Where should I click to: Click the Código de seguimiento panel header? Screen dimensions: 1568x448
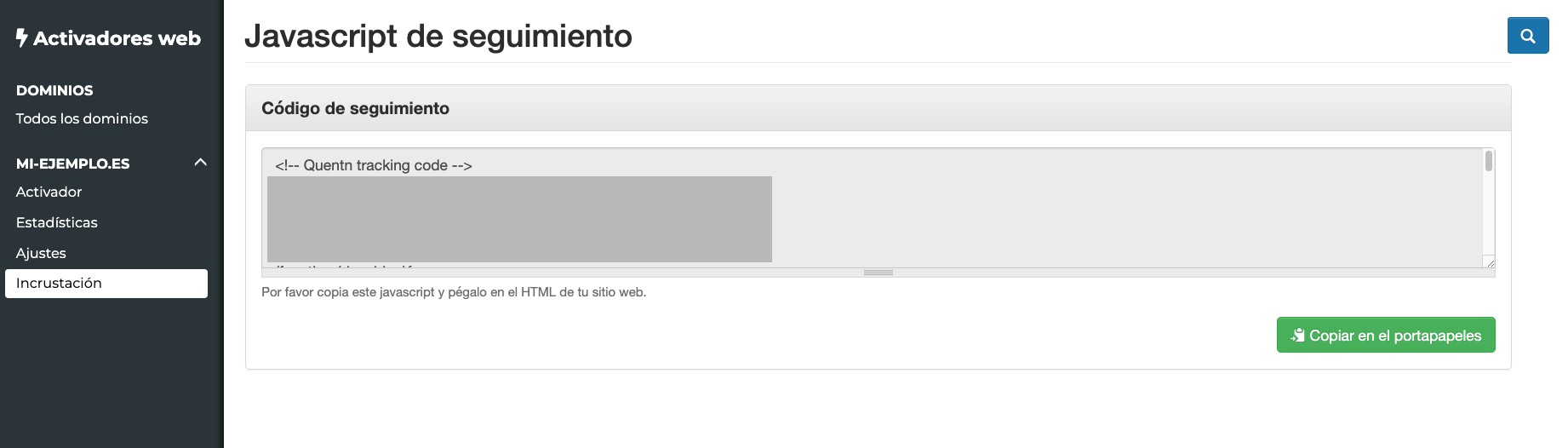pyautogui.click(x=878, y=108)
